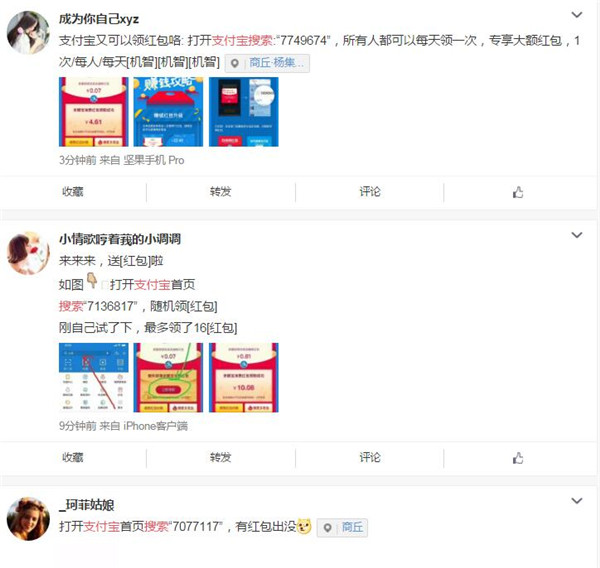View the avatar of _珂菲姑娘
600x568 pixels.
(28, 519)
